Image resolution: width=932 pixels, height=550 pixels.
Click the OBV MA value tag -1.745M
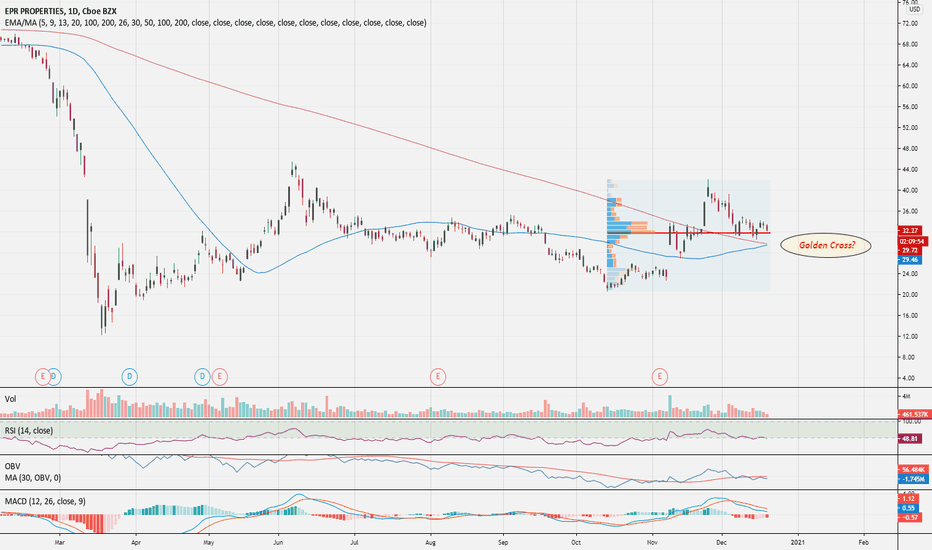point(913,478)
